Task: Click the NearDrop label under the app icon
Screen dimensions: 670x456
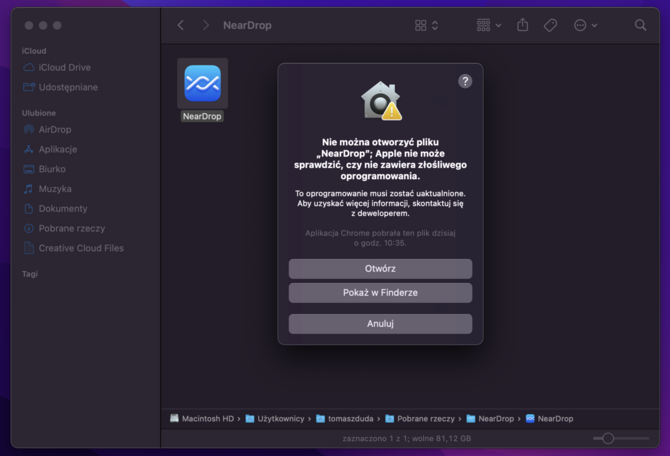Action: pos(202,116)
